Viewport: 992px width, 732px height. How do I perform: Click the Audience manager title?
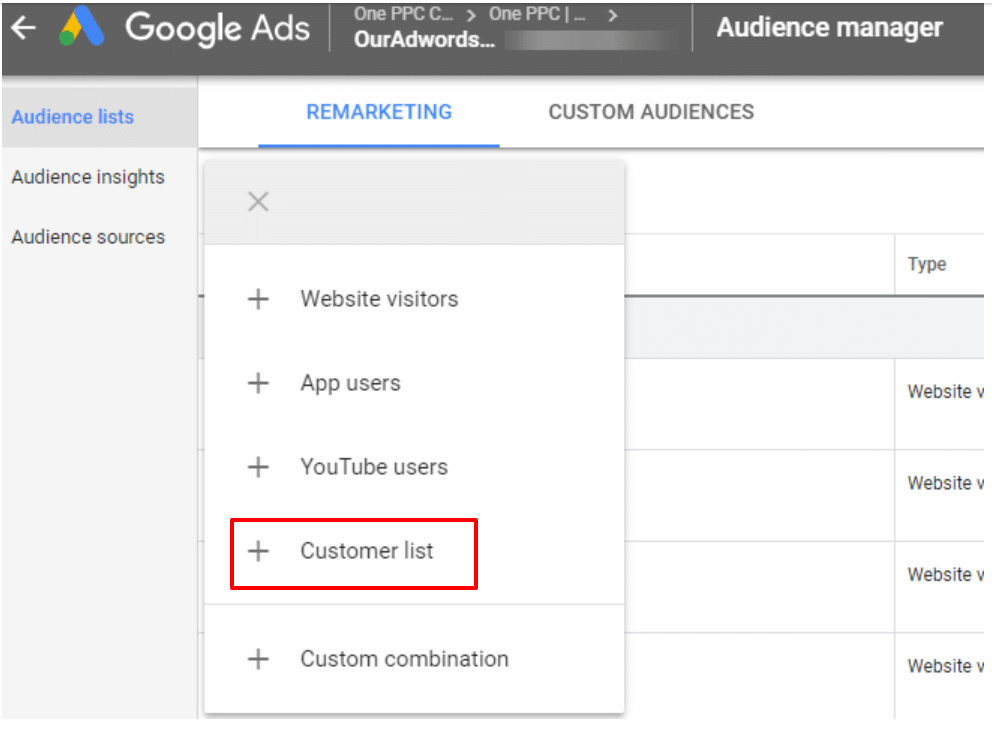click(829, 27)
